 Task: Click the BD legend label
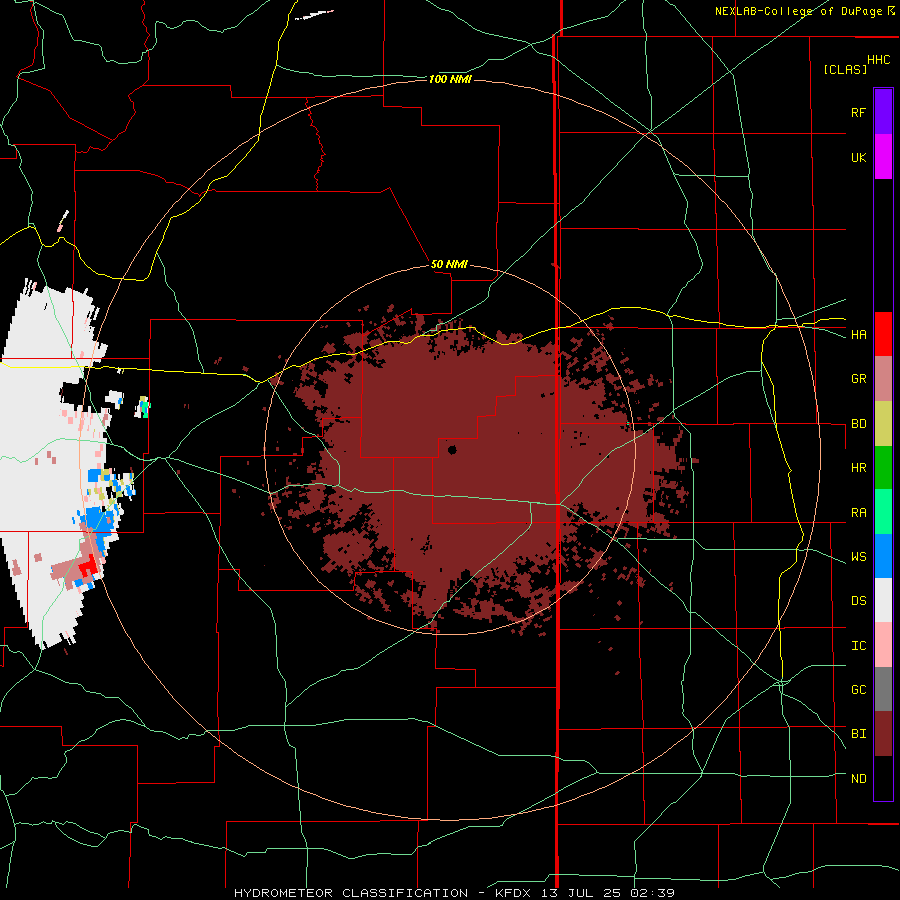pos(858,424)
